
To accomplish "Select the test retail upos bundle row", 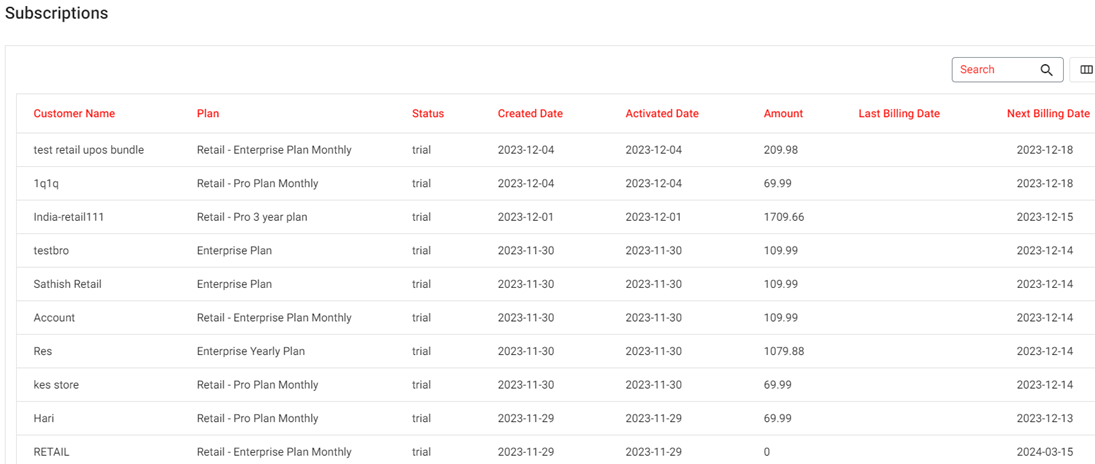I will coord(89,150).
